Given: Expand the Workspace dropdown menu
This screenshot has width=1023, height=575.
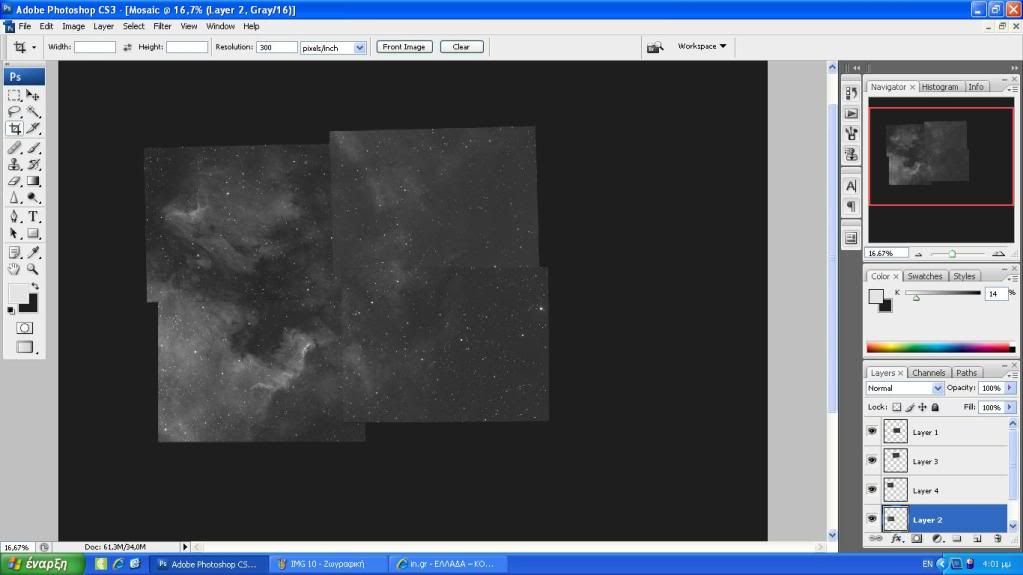Looking at the screenshot, I should 702,46.
